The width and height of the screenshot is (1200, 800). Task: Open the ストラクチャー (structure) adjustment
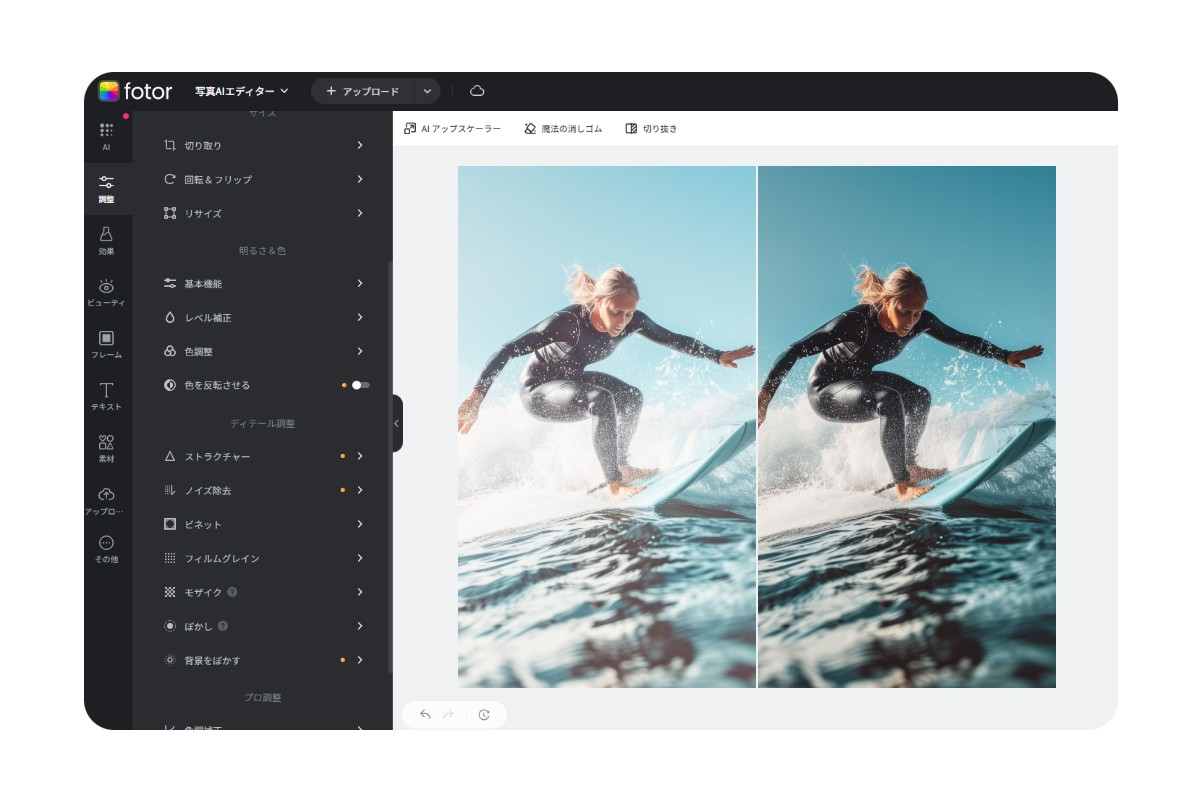click(262, 456)
